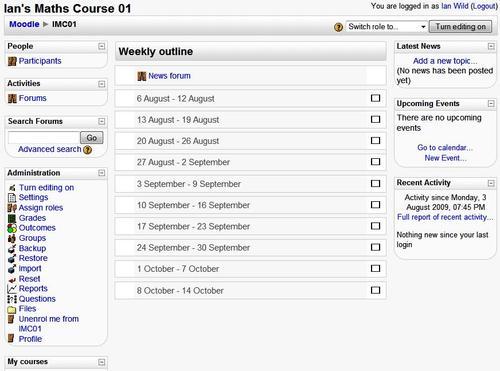Click the Backup icon in Administration
The image size is (500, 371).
[x=12, y=249]
